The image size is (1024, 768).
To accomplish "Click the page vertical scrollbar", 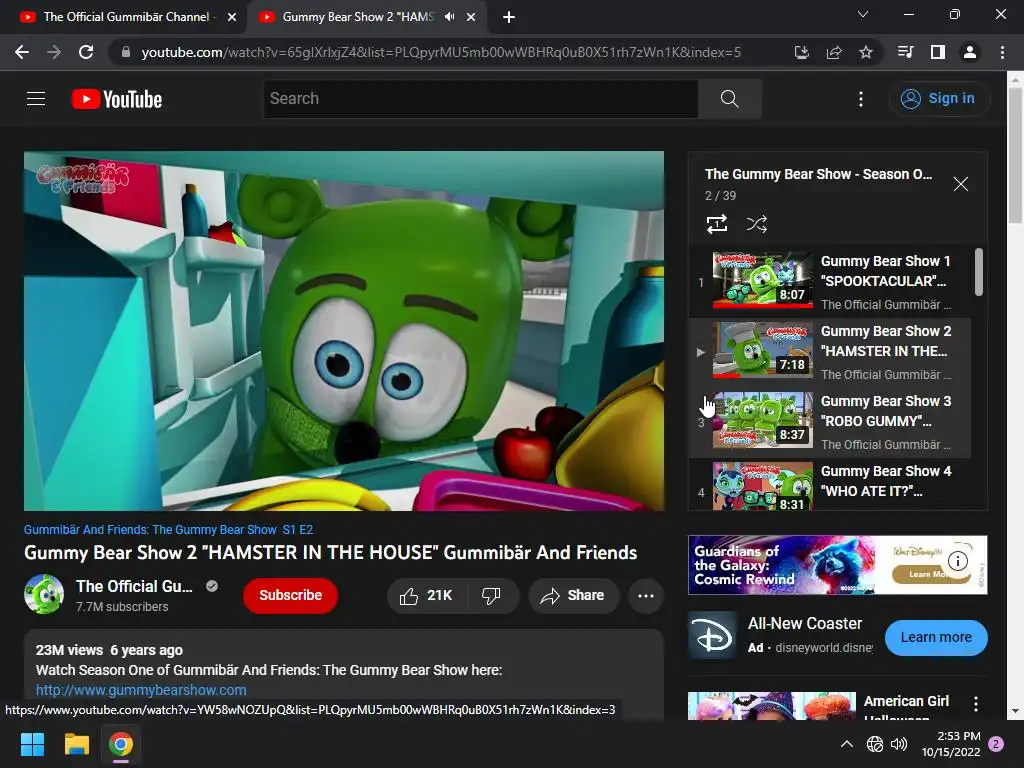I will pyautogui.click(x=1016, y=157).
